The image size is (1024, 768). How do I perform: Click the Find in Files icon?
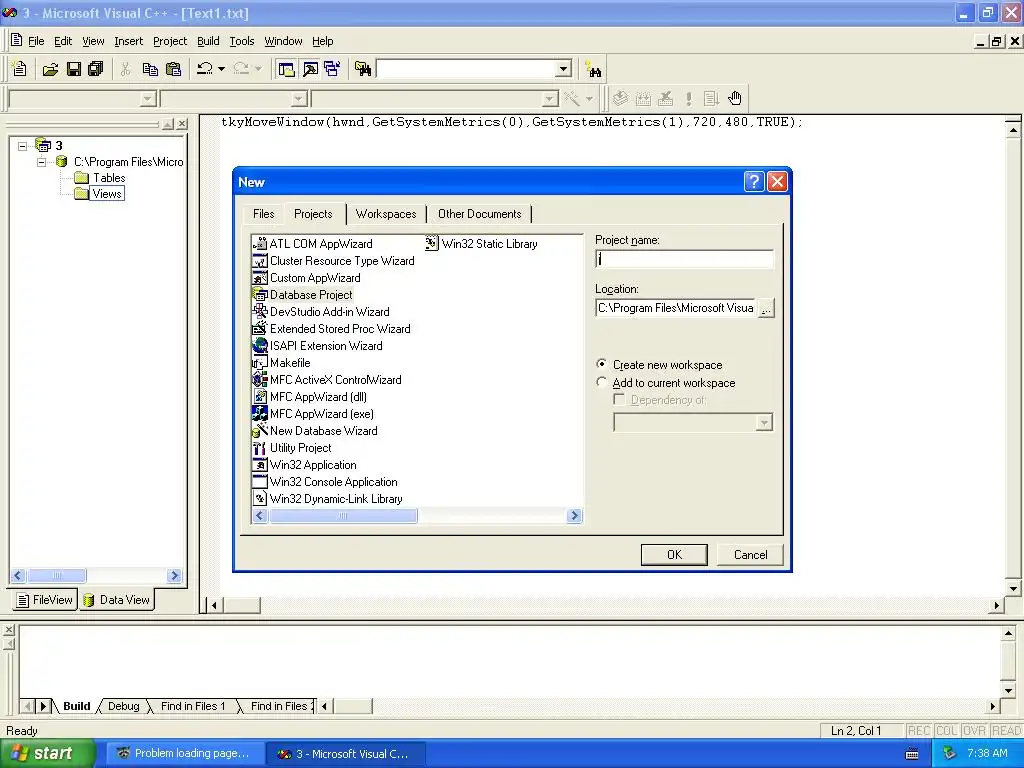coord(363,69)
